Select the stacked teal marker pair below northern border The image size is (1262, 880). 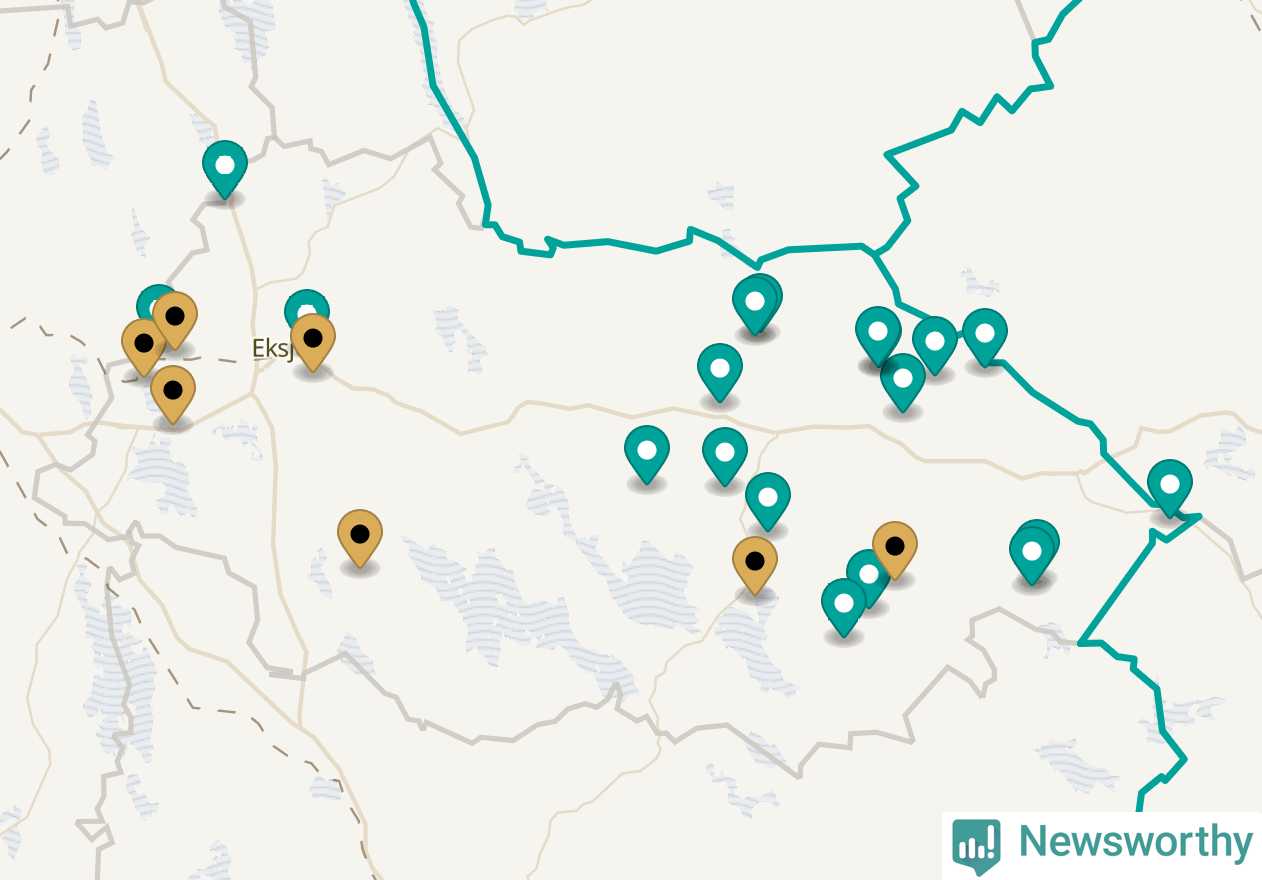tap(757, 304)
